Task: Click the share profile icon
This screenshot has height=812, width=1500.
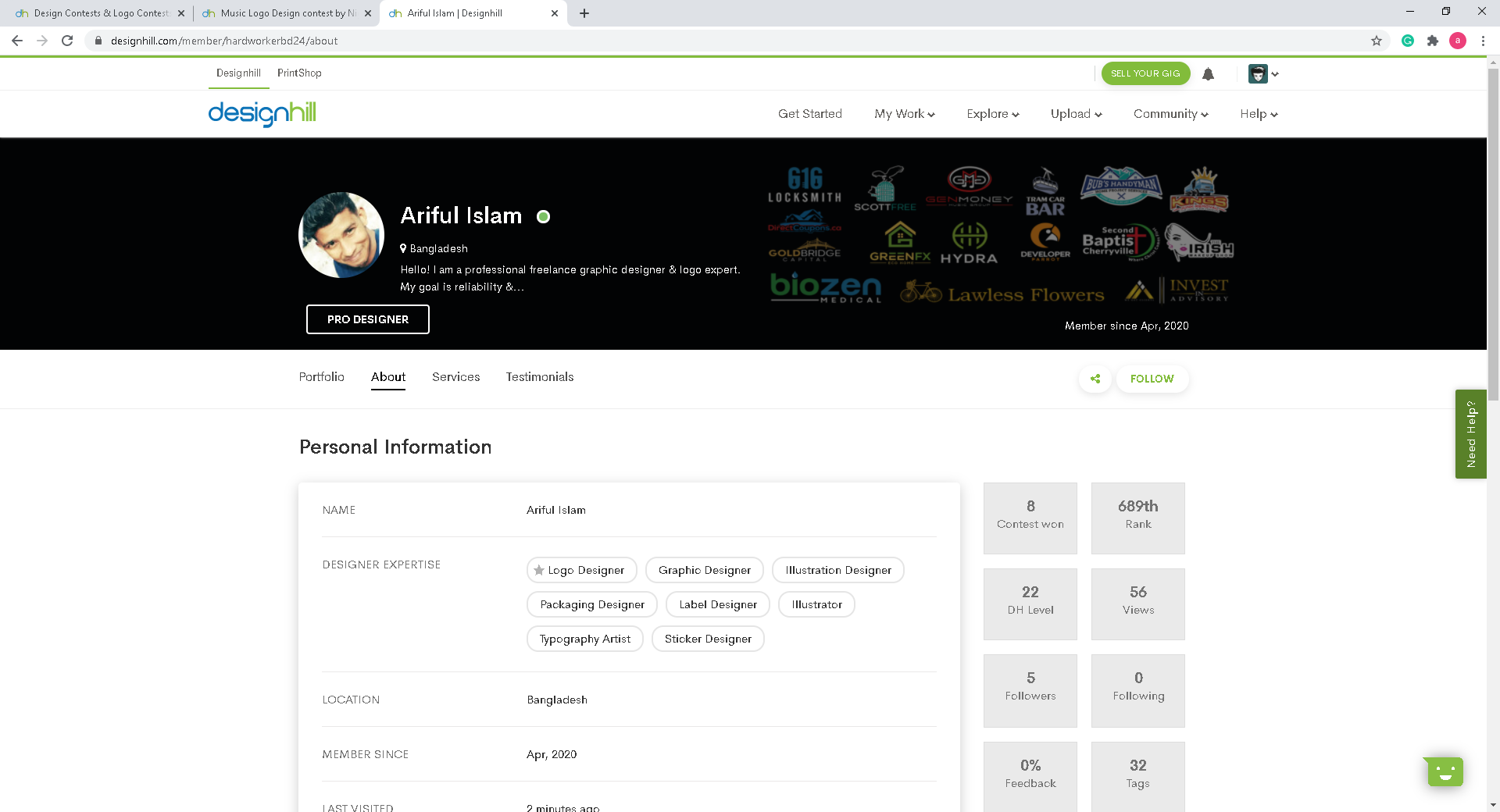Action: click(x=1095, y=379)
